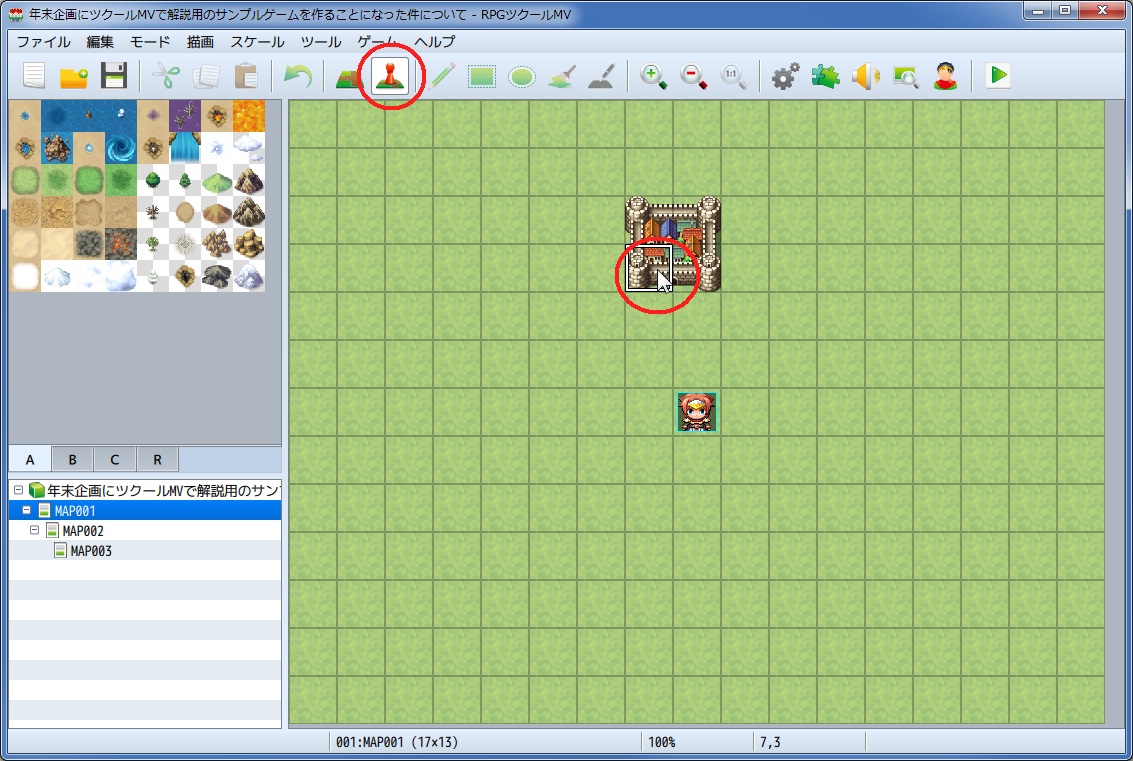Pick the whirlpool tile in palette
1133x761 pixels.
click(x=121, y=148)
